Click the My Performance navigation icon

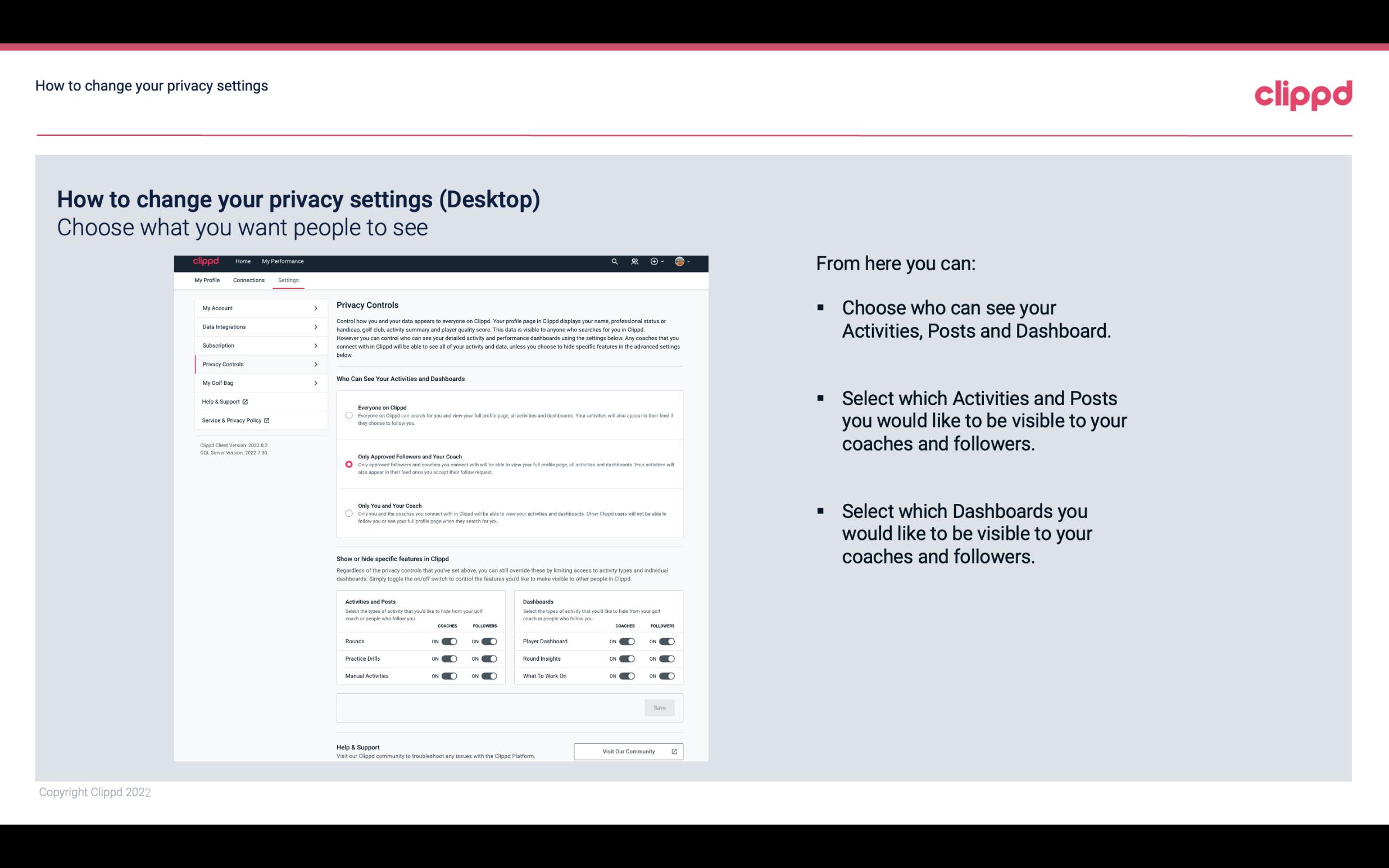pos(282,261)
